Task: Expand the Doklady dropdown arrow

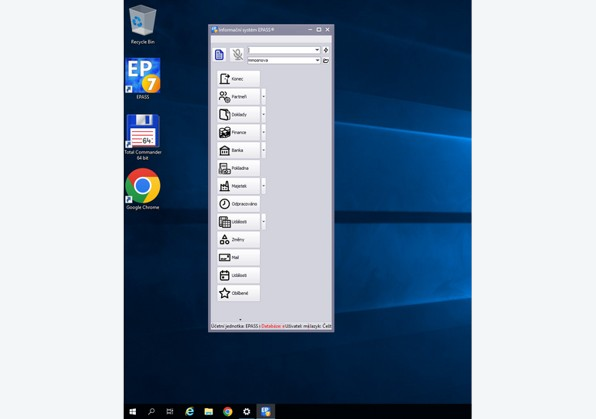Action: (263, 114)
